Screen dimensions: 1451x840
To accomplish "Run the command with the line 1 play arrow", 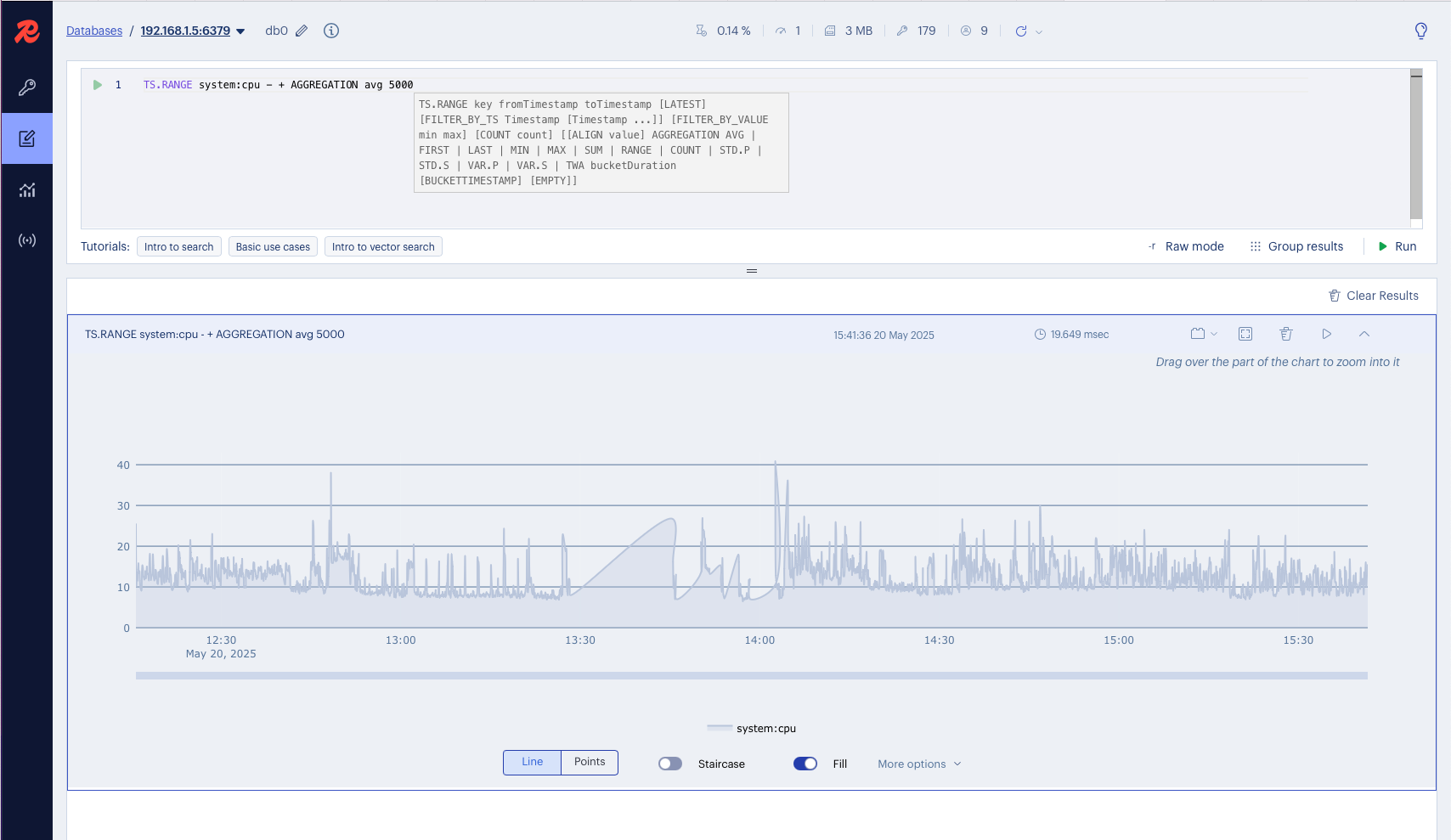I will tap(98, 85).
